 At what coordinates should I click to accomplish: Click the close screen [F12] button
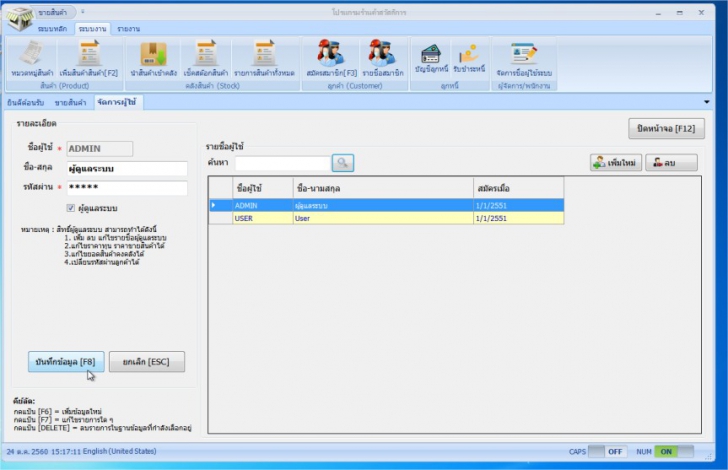(x=666, y=129)
